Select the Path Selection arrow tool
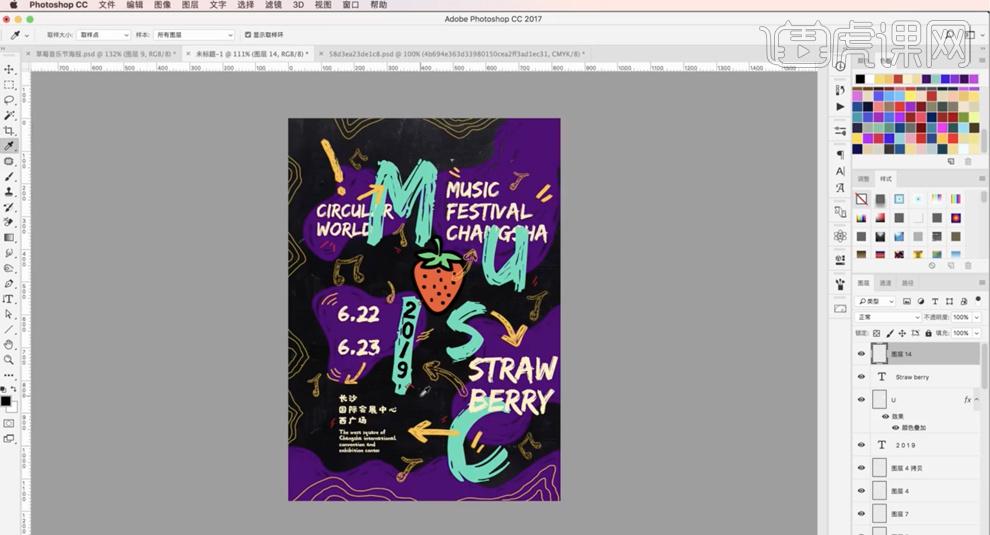 click(x=9, y=314)
